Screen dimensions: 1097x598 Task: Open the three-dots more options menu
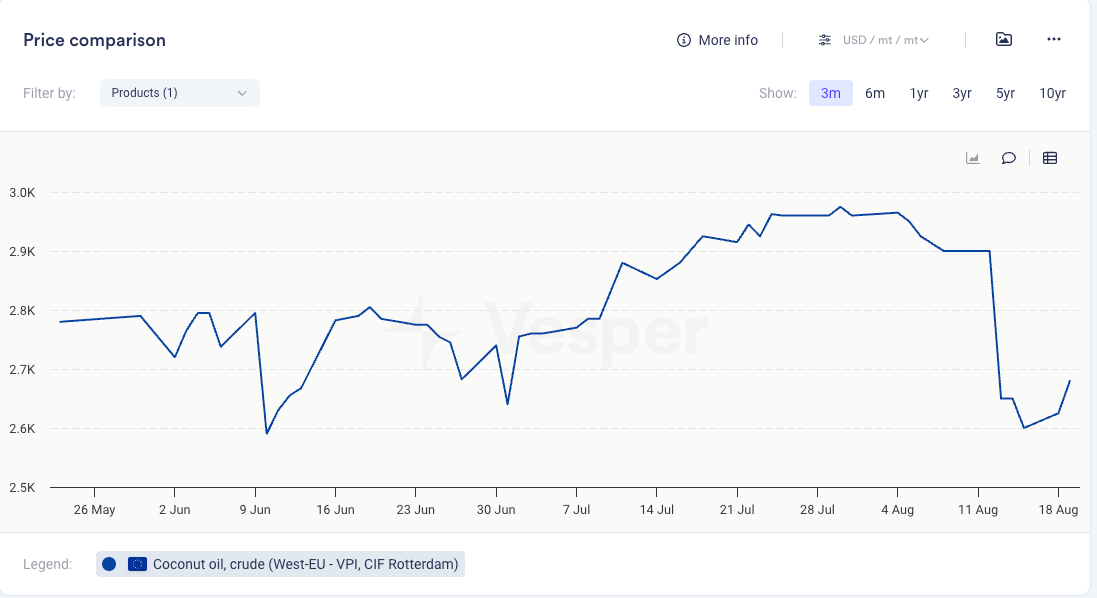point(1053,40)
